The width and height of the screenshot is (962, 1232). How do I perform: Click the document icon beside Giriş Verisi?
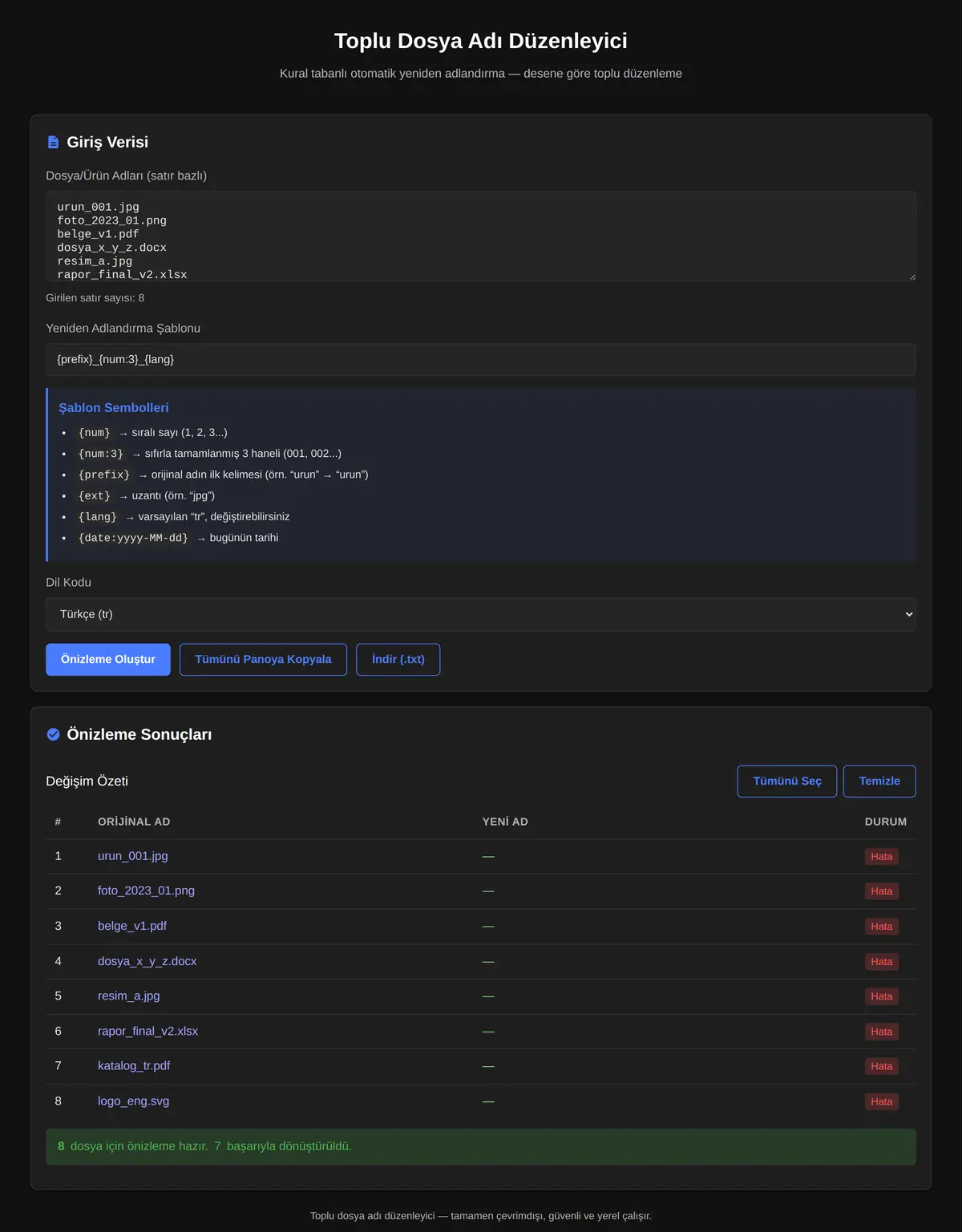53,142
